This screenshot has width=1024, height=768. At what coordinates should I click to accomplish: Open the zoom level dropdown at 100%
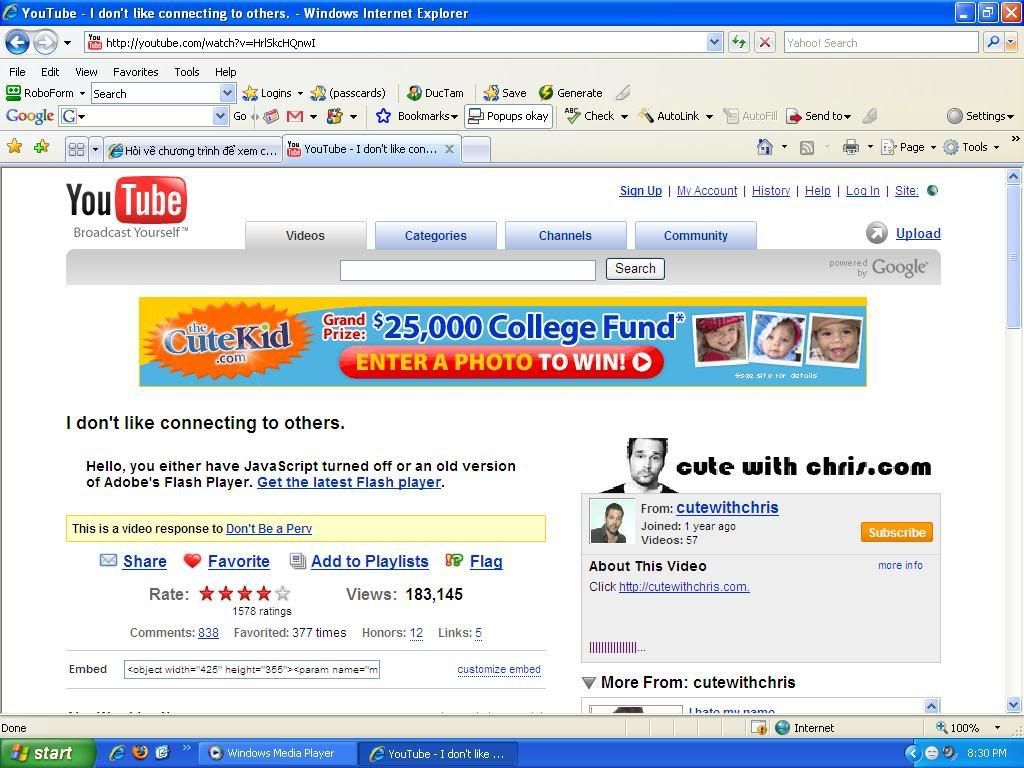click(997, 728)
